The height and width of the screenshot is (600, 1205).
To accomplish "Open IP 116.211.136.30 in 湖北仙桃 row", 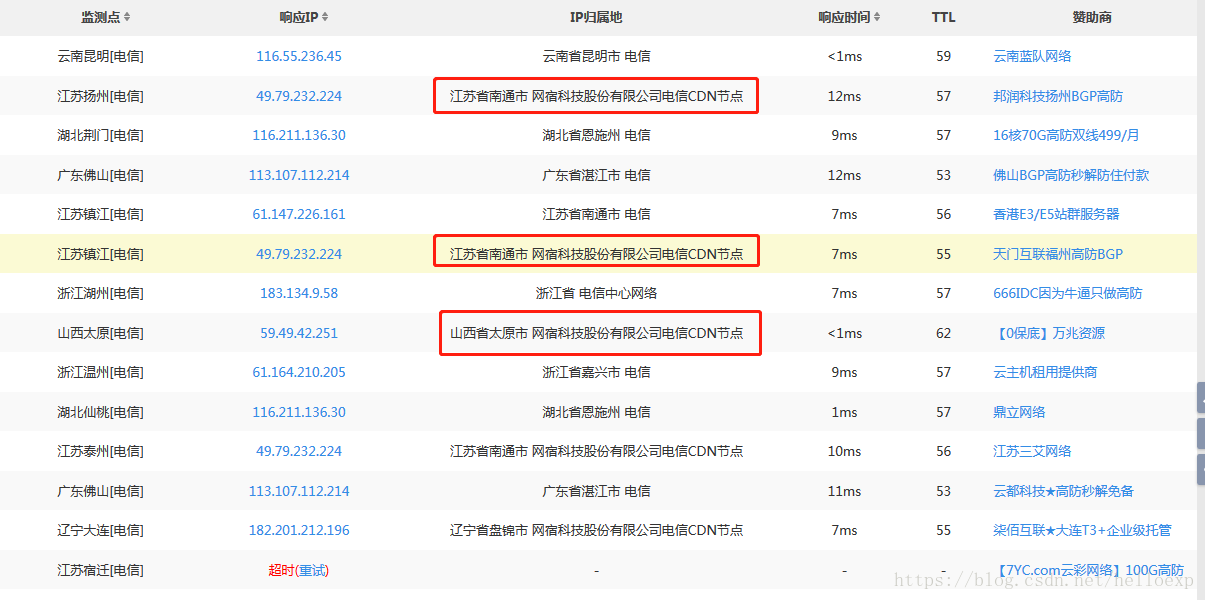I will click(299, 412).
